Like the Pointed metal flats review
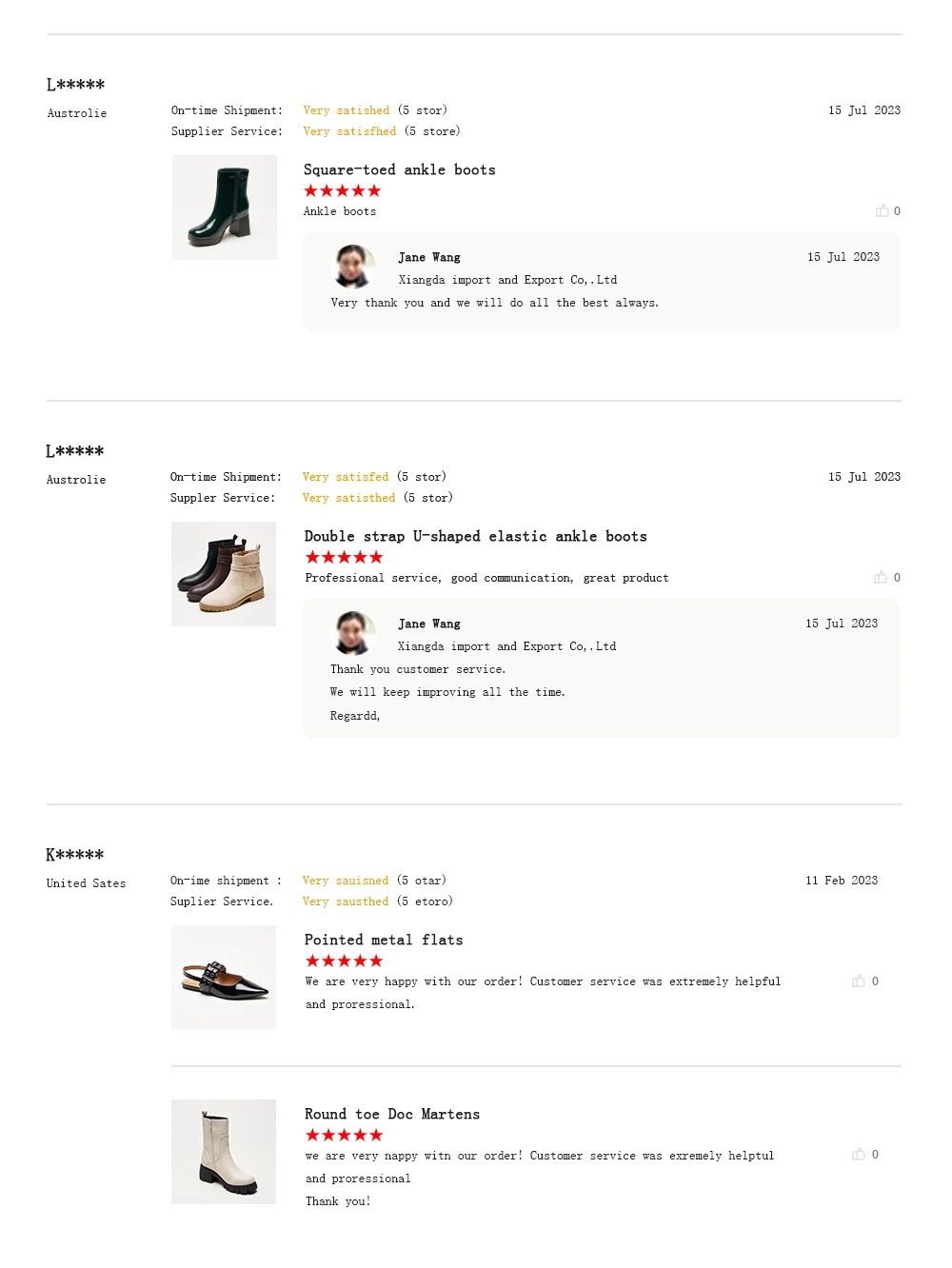This screenshot has width=952, height=1268. 859,981
